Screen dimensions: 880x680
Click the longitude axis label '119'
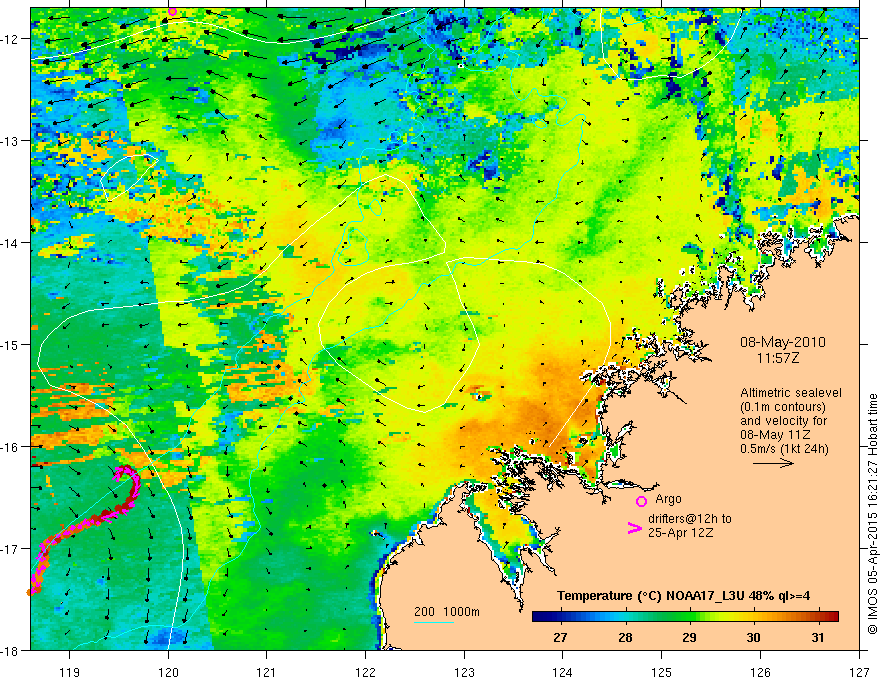pos(69,672)
